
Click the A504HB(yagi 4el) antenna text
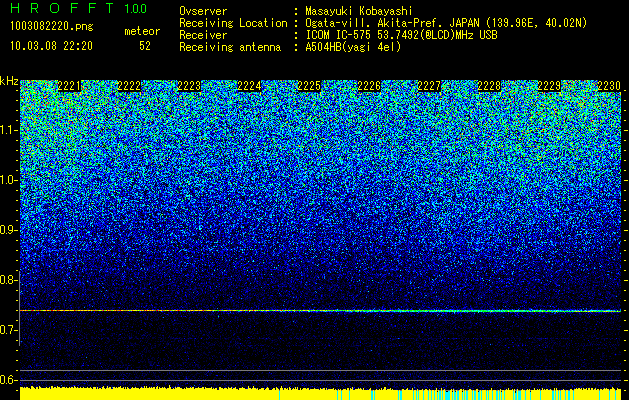coord(353,47)
